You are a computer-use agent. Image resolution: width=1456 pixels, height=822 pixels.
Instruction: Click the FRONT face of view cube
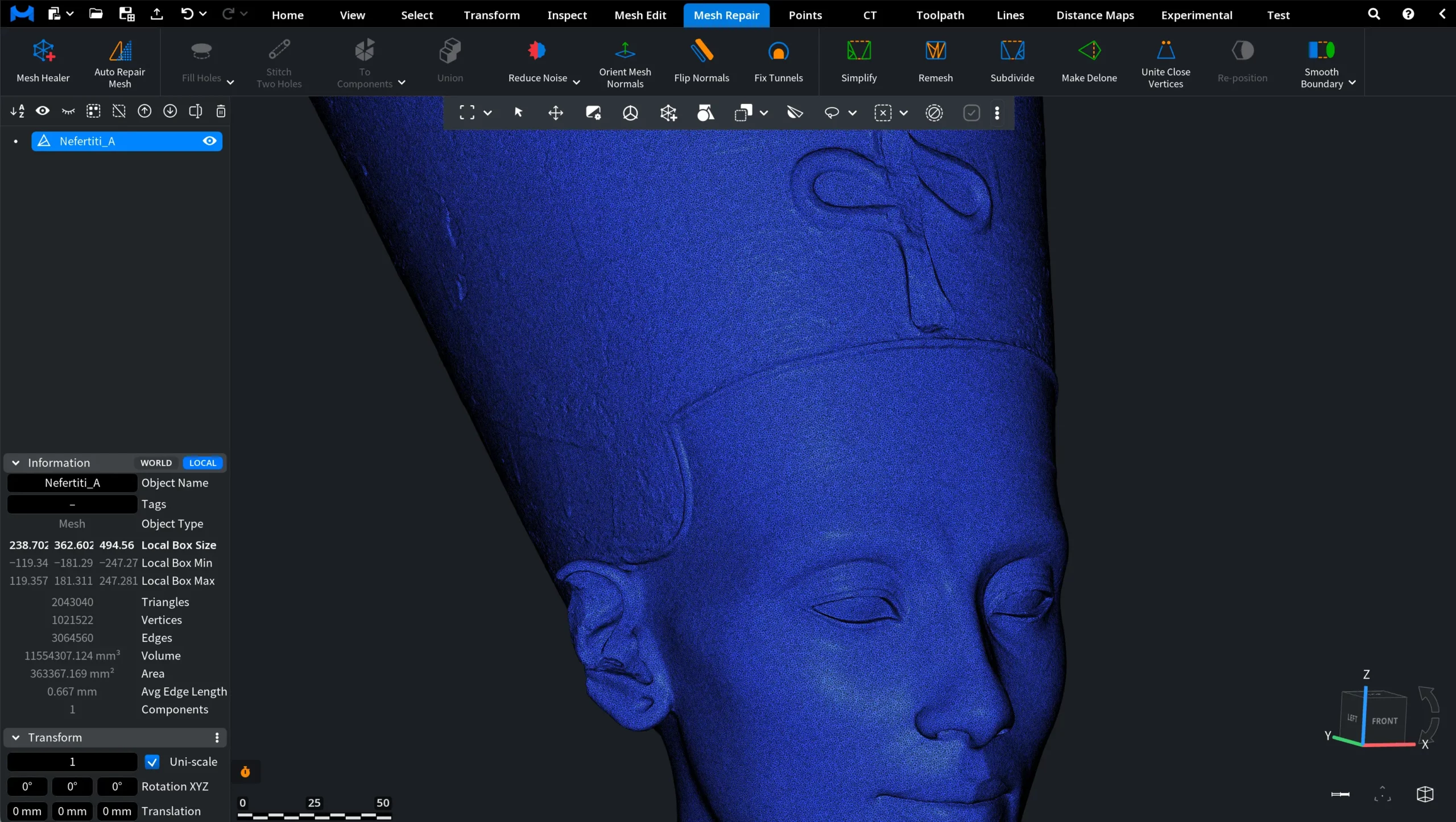pyautogui.click(x=1384, y=721)
